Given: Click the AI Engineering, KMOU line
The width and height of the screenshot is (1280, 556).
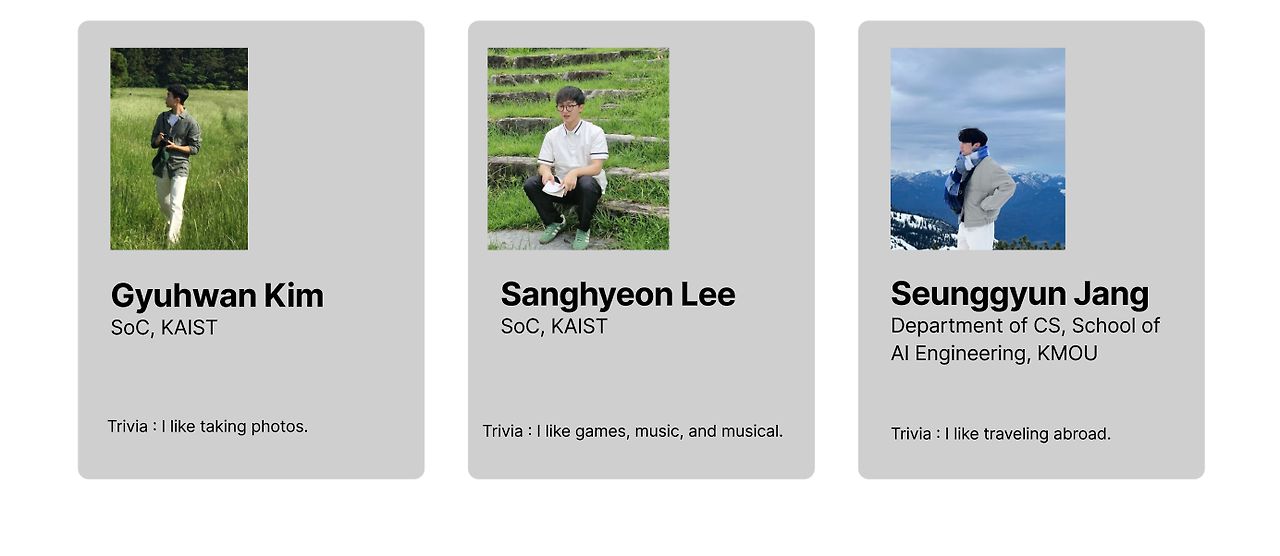Looking at the screenshot, I should (x=994, y=354).
